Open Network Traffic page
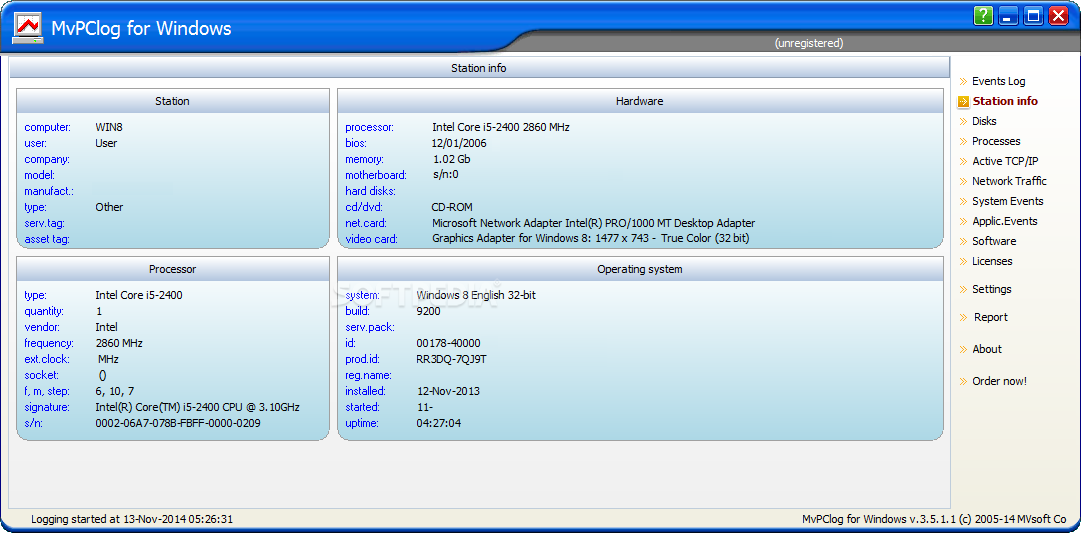The width and height of the screenshot is (1081, 533). click(x=1009, y=181)
